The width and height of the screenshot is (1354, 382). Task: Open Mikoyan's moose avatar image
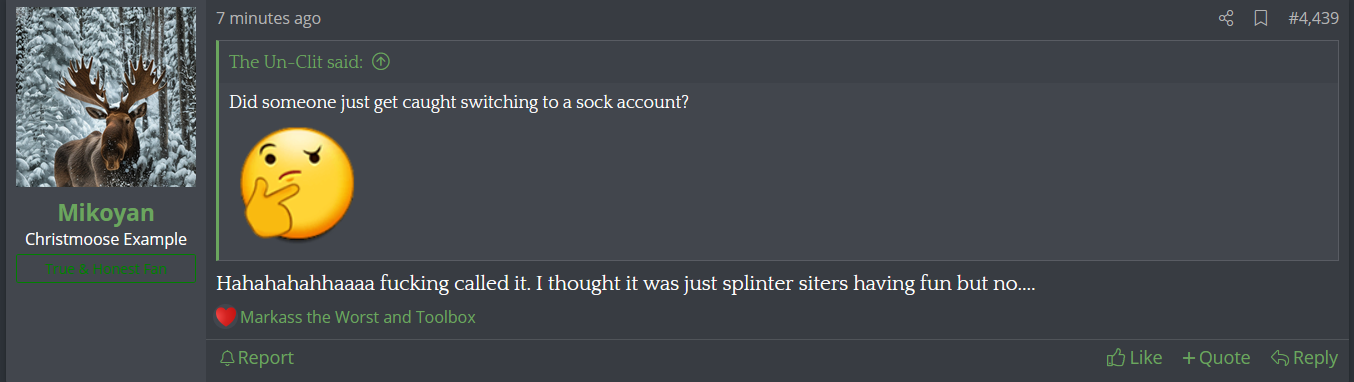[x=106, y=97]
